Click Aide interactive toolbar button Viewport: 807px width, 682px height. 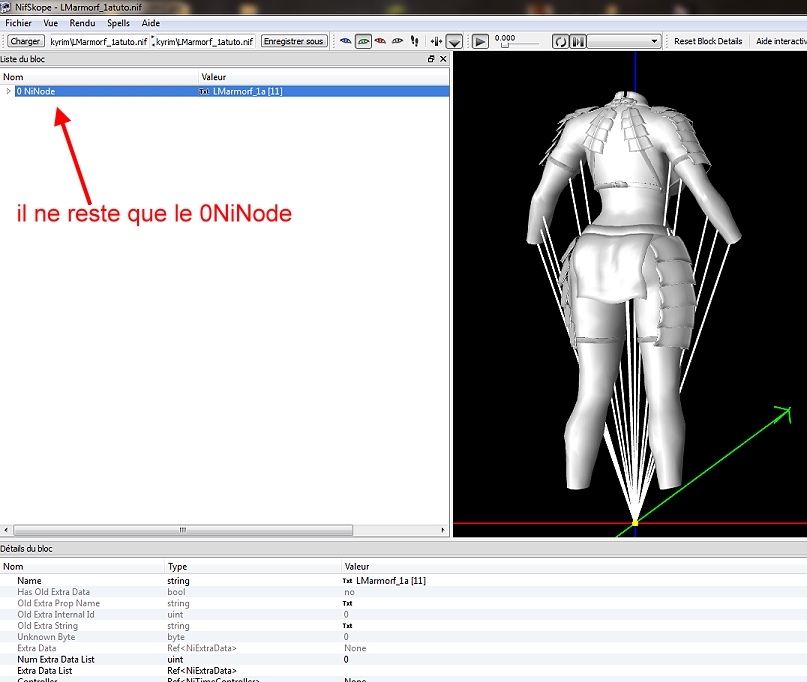(x=781, y=41)
